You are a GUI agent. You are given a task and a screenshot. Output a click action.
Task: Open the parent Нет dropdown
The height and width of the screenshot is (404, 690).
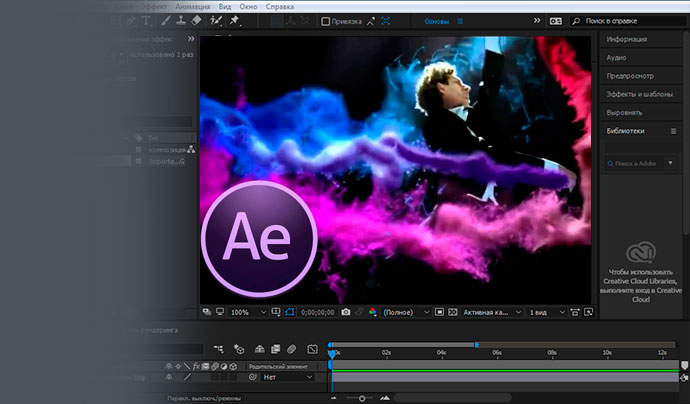pyautogui.click(x=288, y=377)
